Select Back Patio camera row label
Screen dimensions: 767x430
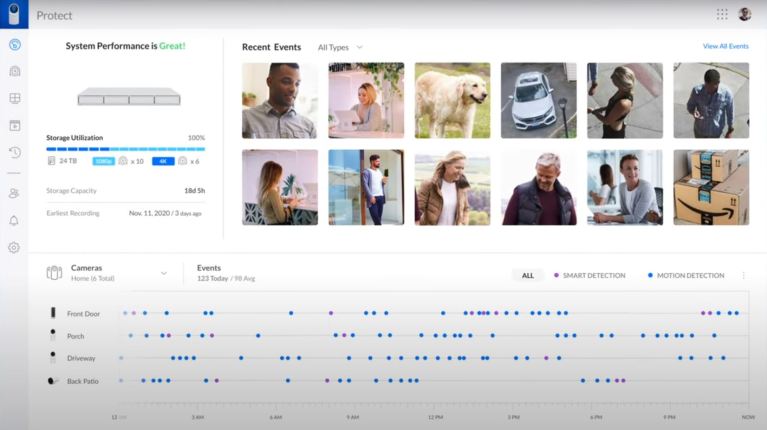tap(83, 381)
